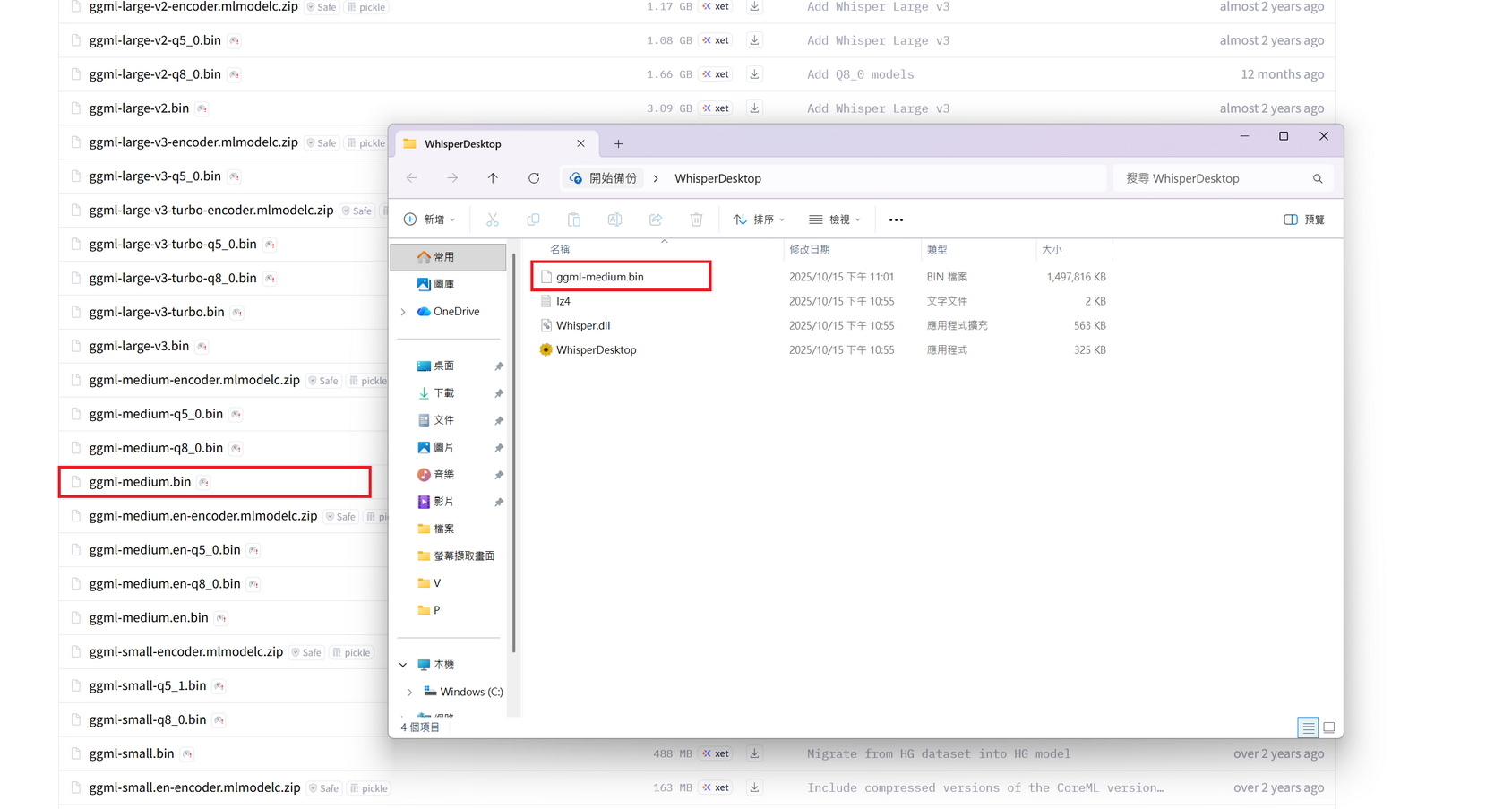
Task: Click the 搜尋 WhisperDesktop search box
Action: point(1214,178)
